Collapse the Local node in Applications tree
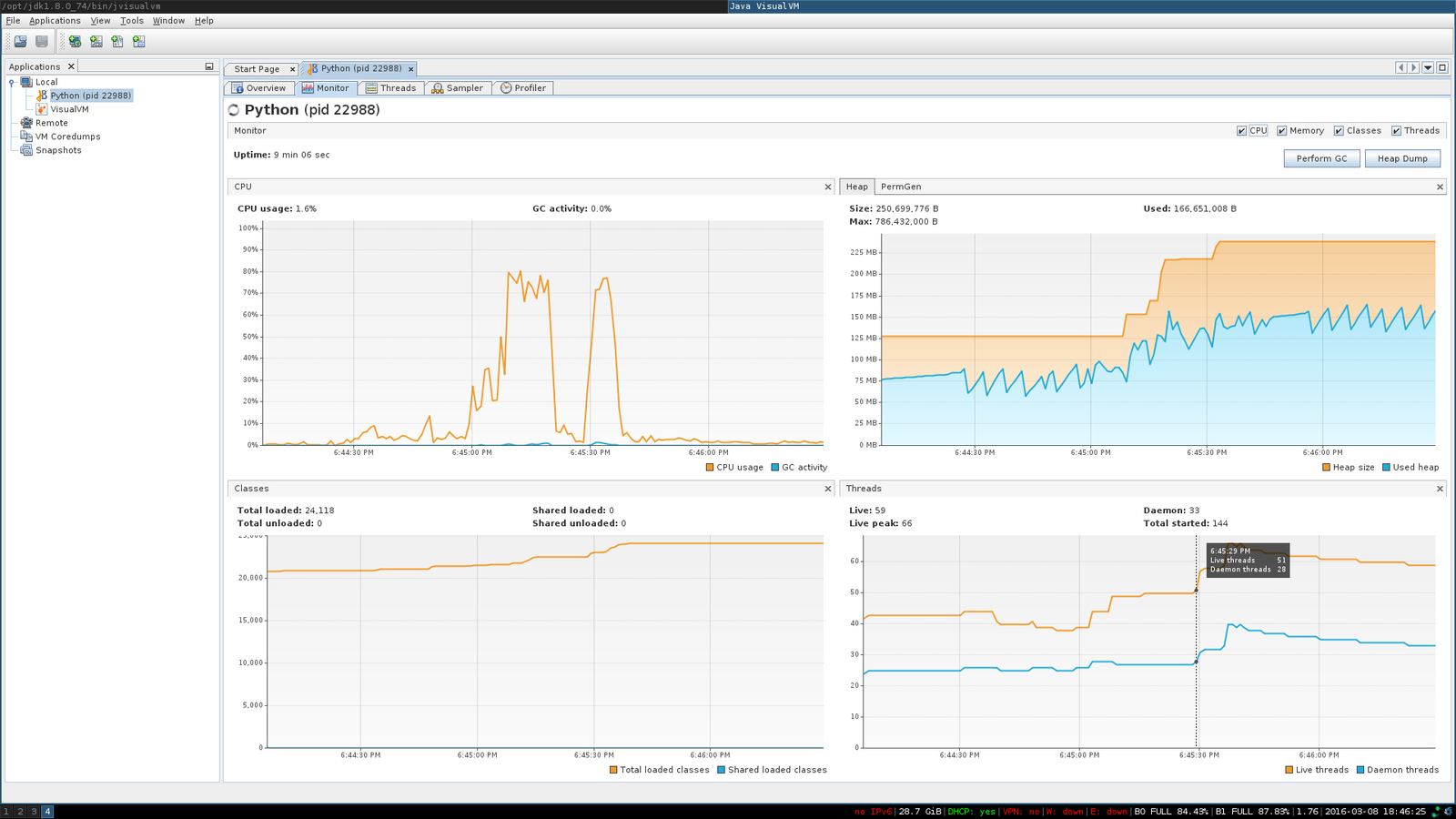1456x819 pixels. pos(12,82)
